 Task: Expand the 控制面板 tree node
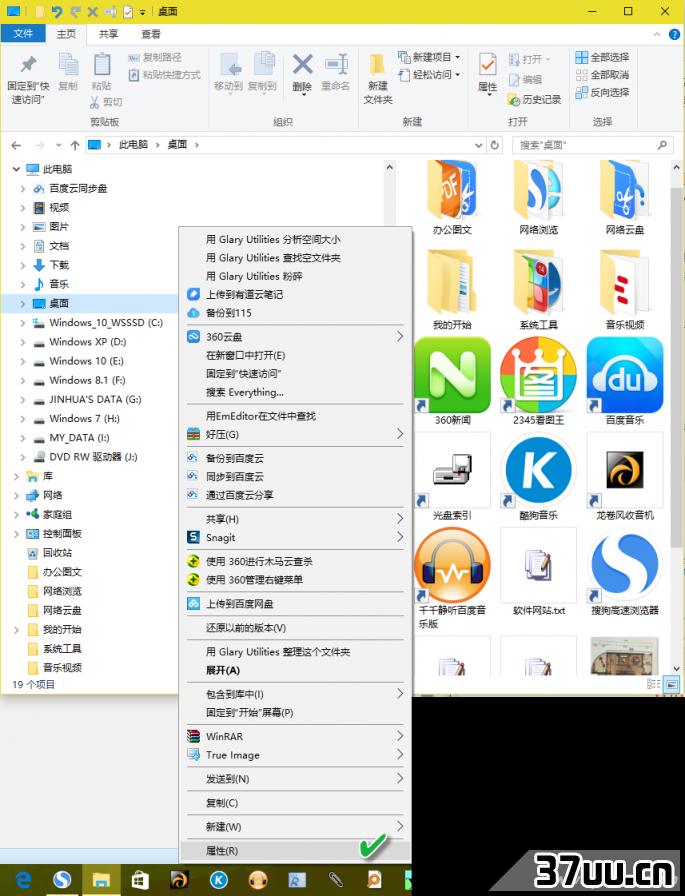tap(16, 534)
